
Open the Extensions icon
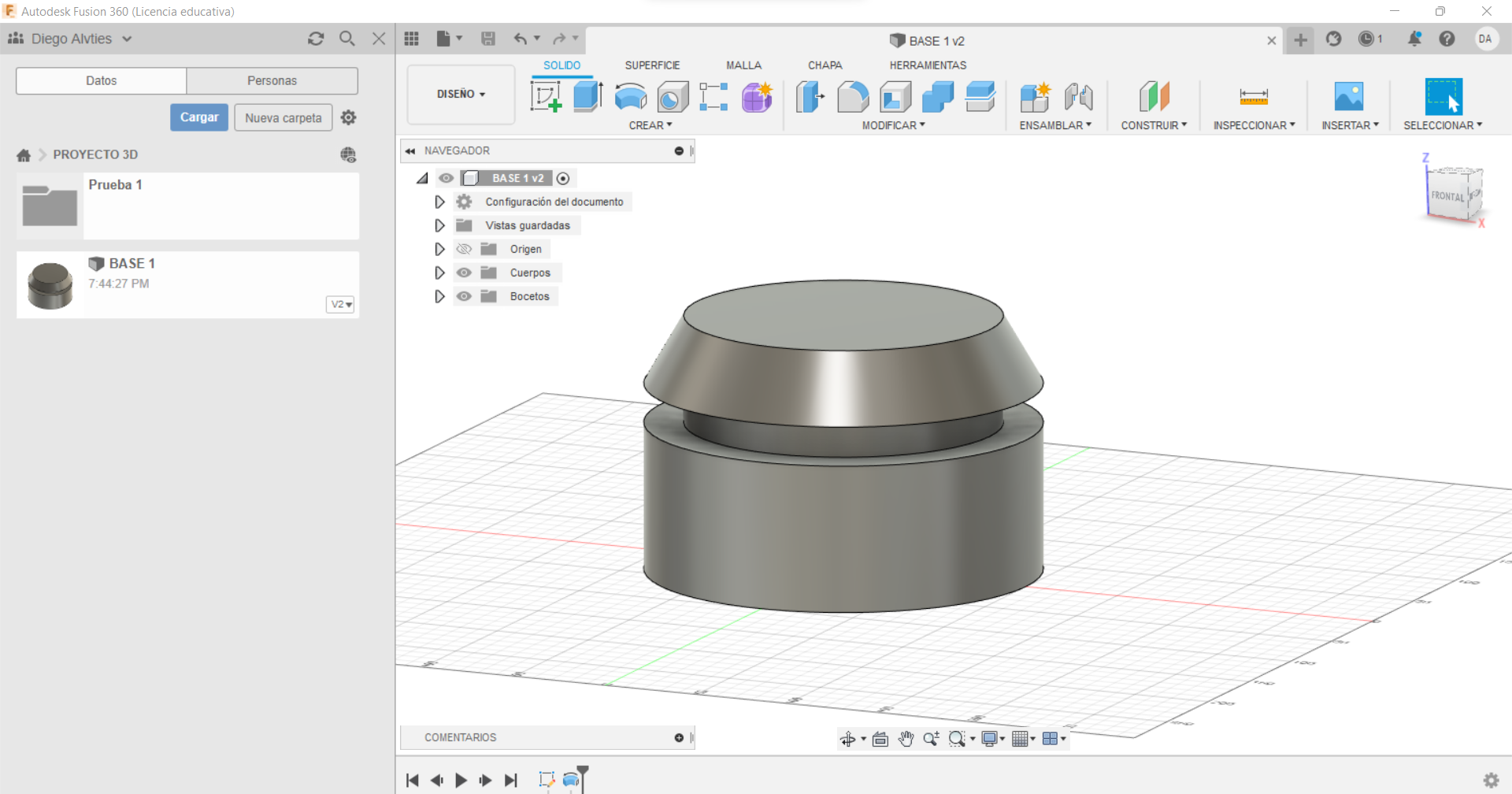[1333, 39]
